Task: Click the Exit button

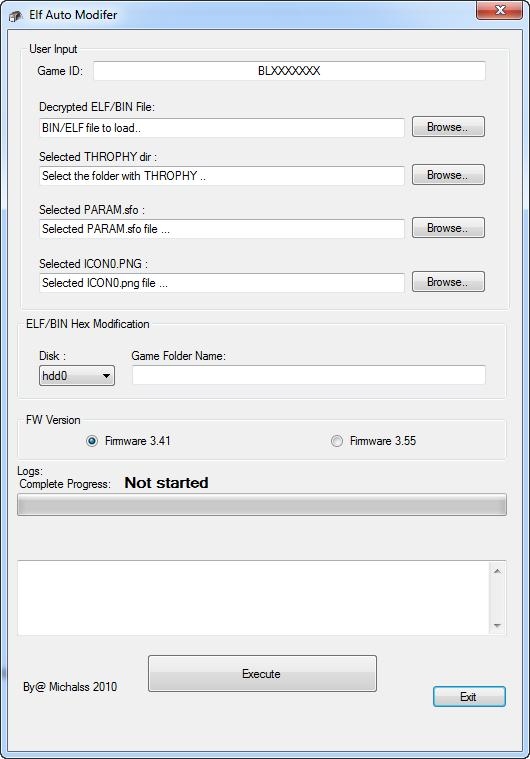Action: (x=469, y=697)
